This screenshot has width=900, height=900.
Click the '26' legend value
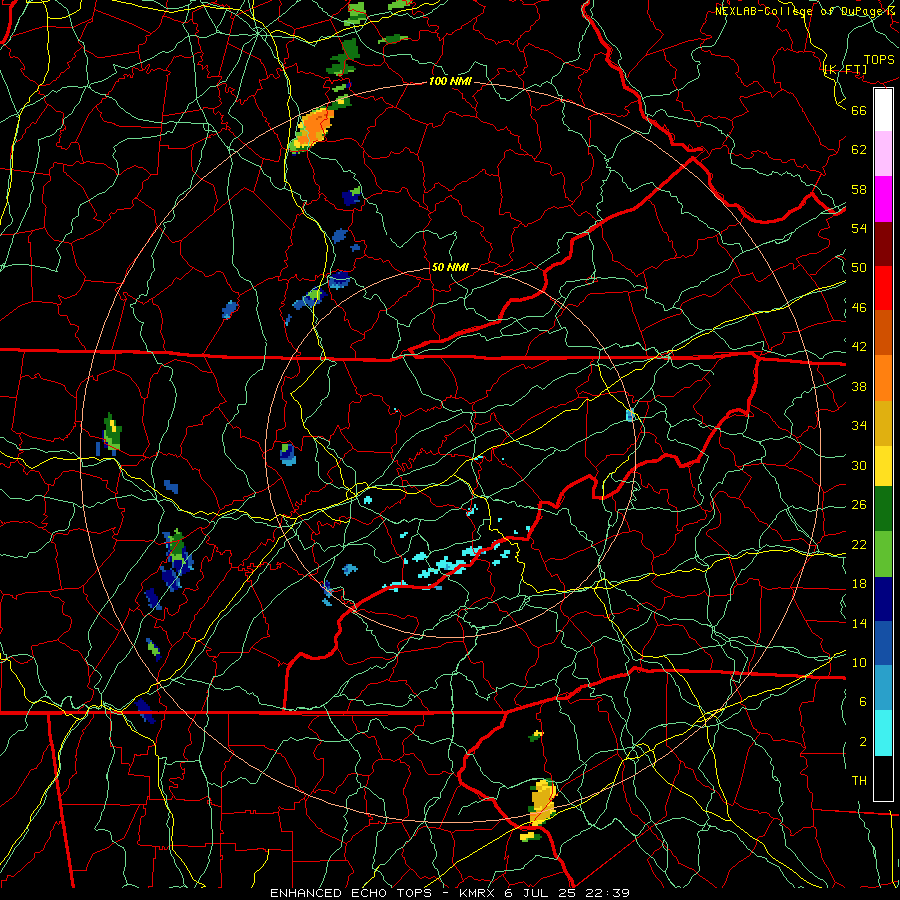(x=859, y=505)
